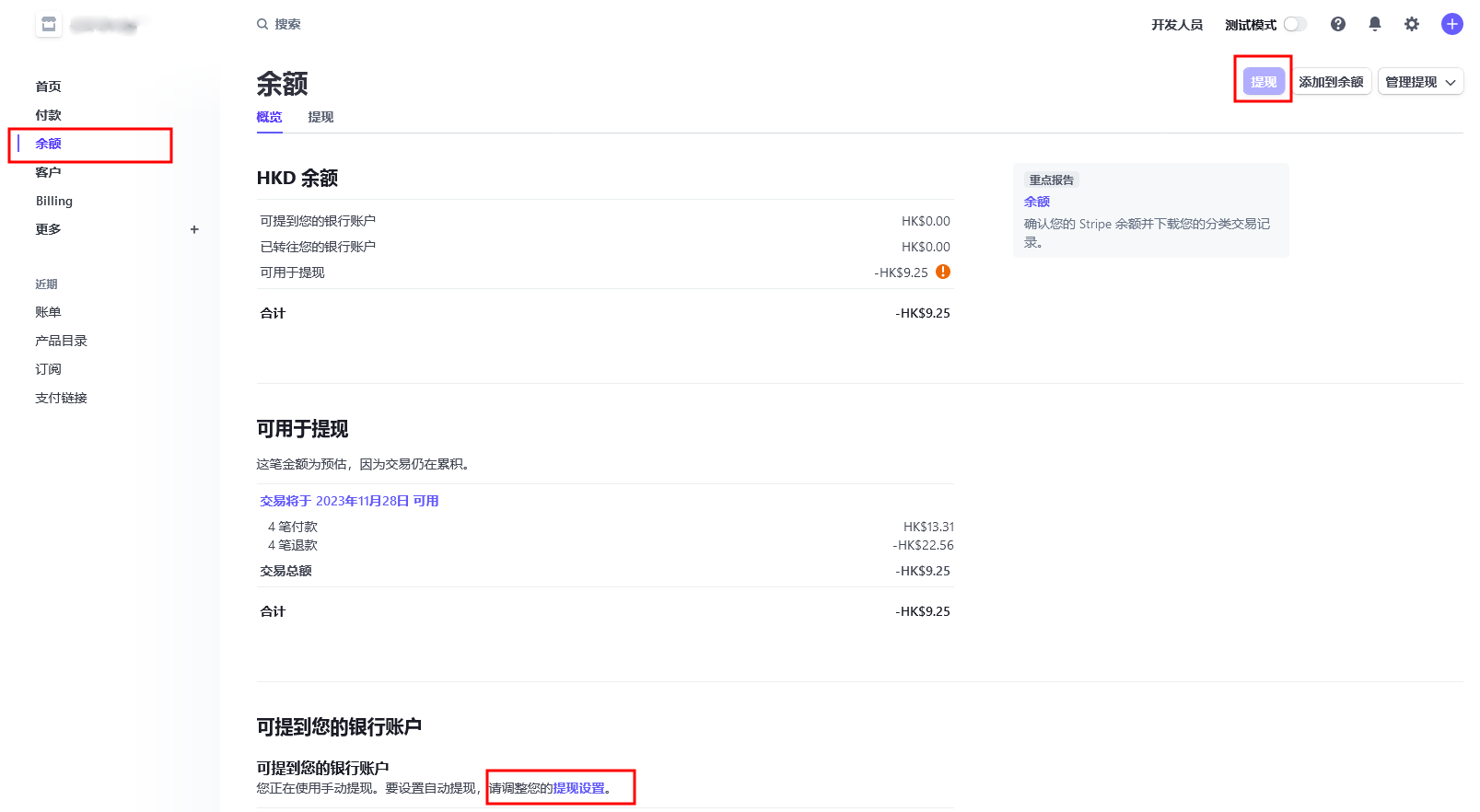The image size is (1480, 812).
Task: Open 交易将于 2023年11月28日 可用 link
Action: (349, 501)
